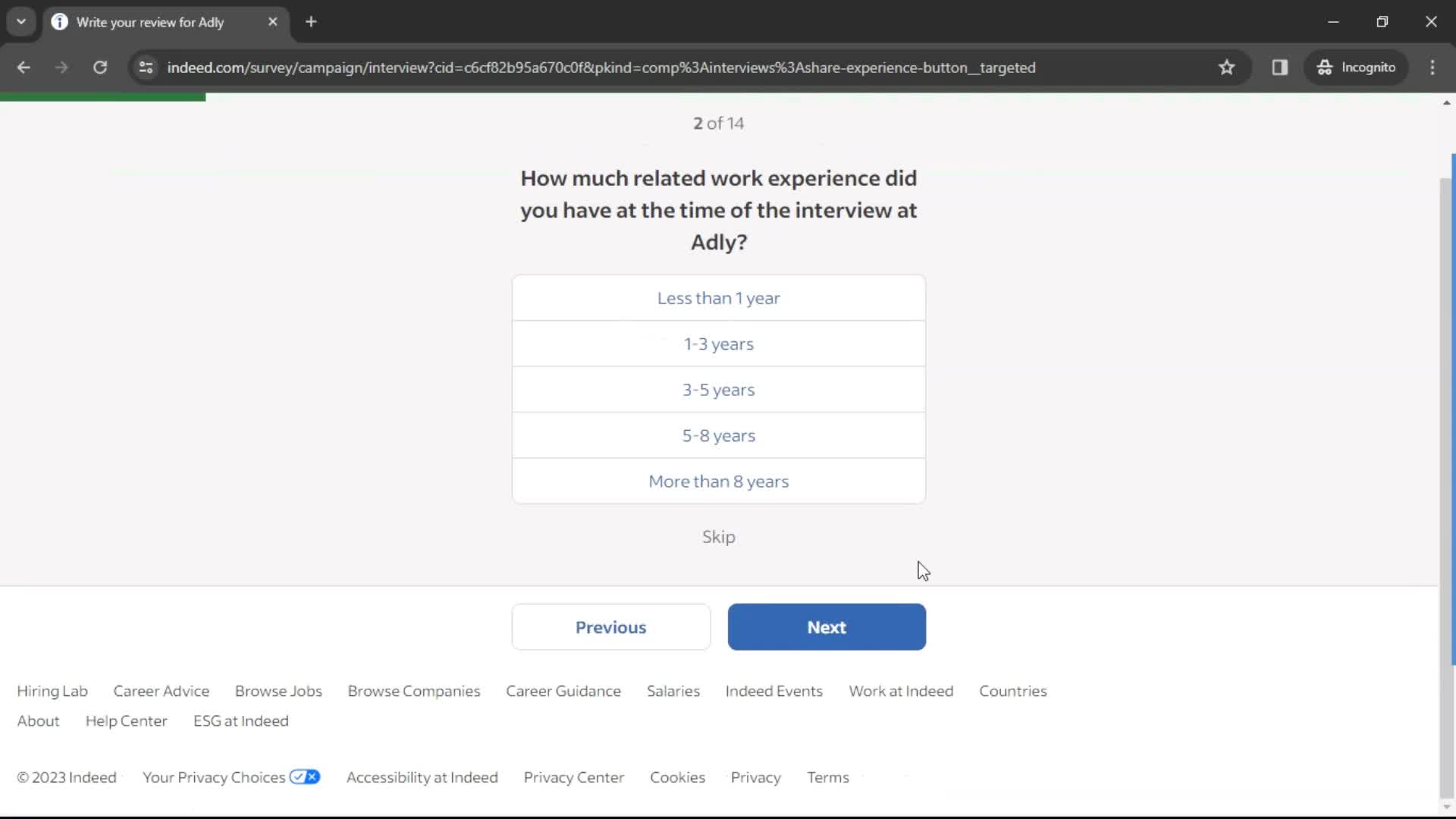Click the forward navigation arrow icon
This screenshot has height=819, width=1456.
coord(62,67)
